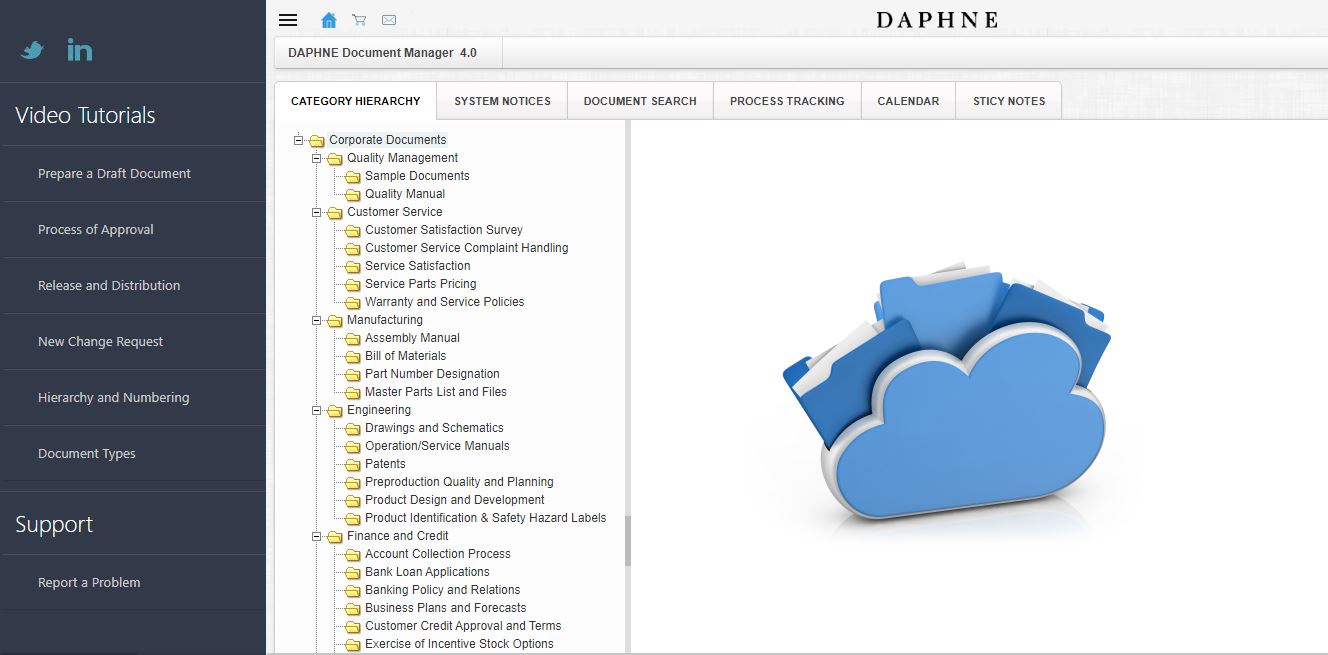The image size is (1328, 655).
Task: Click the Service Parts Pricing folder icon
Action: click(x=353, y=285)
